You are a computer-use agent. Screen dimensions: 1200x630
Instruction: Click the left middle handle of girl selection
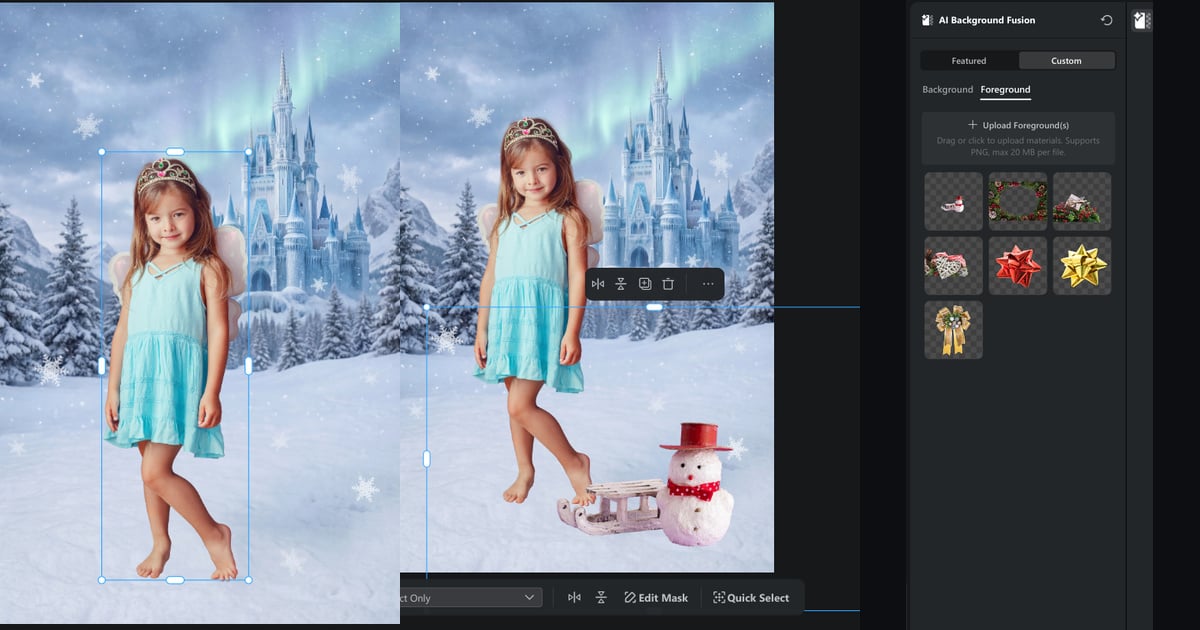point(102,366)
